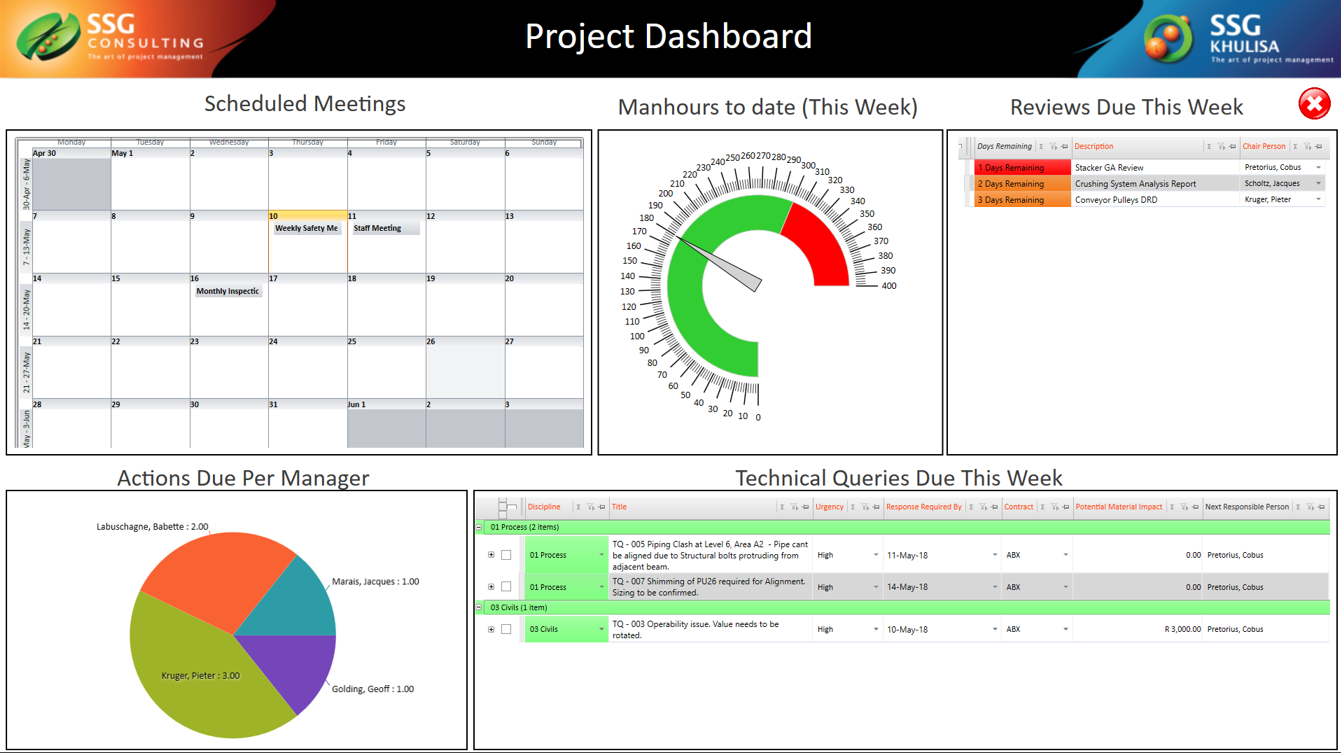Click the filter icon on the Urgency column
1341x753 pixels.
point(864,506)
